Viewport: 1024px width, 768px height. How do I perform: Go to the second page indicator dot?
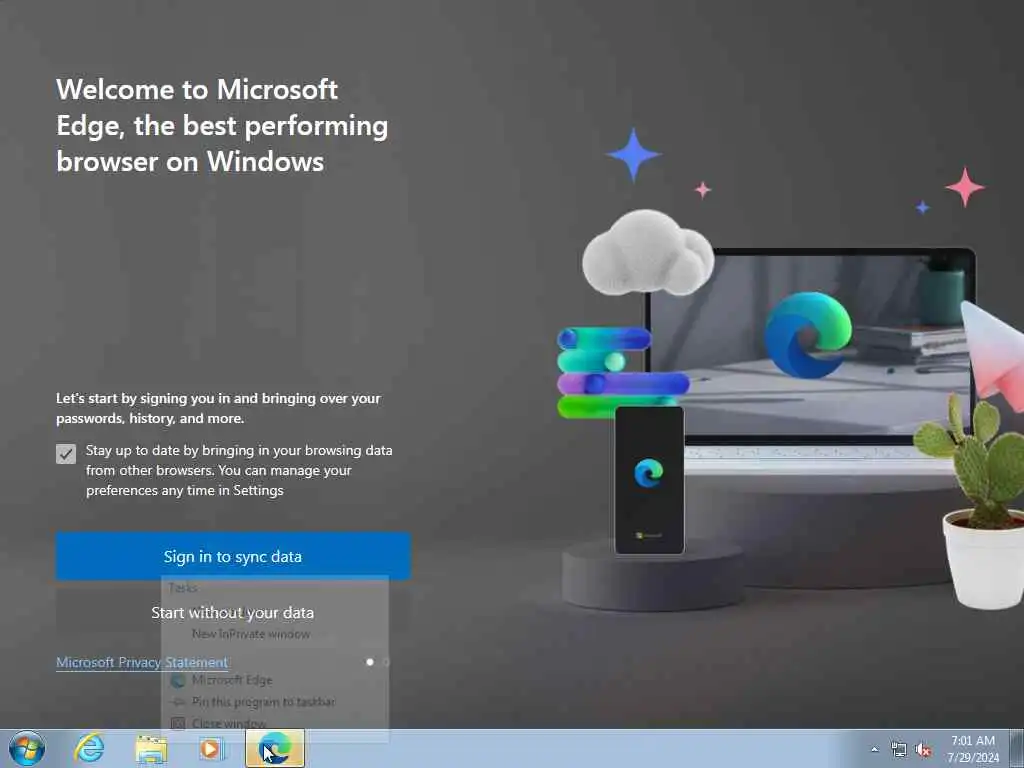(386, 662)
